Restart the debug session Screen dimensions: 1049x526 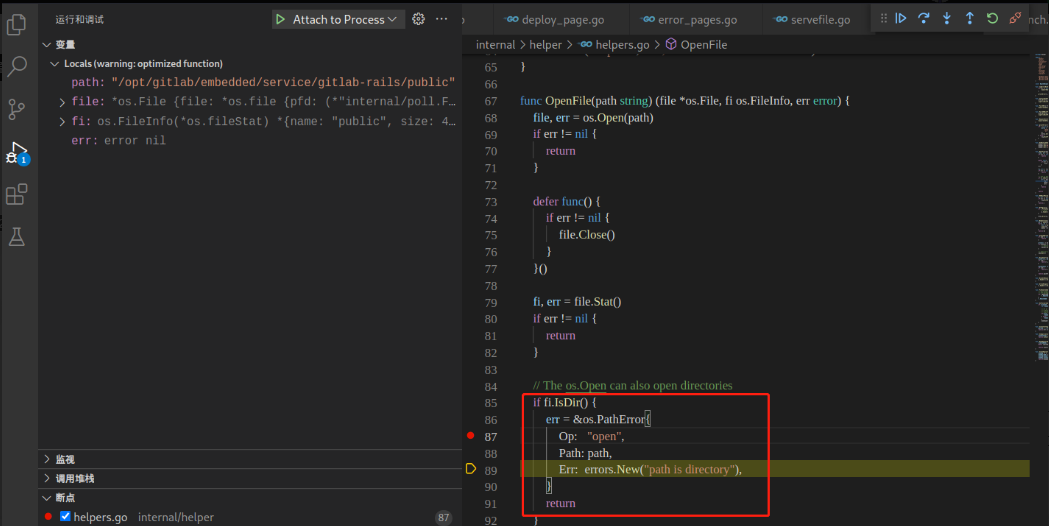tap(992, 18)
